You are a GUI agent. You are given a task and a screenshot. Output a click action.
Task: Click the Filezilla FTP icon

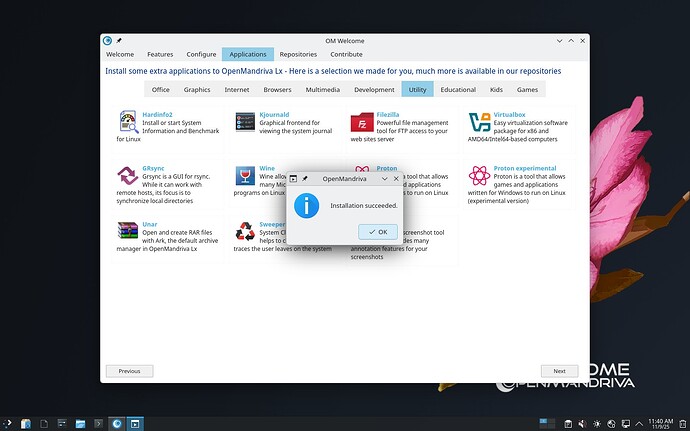coord(362,122)
